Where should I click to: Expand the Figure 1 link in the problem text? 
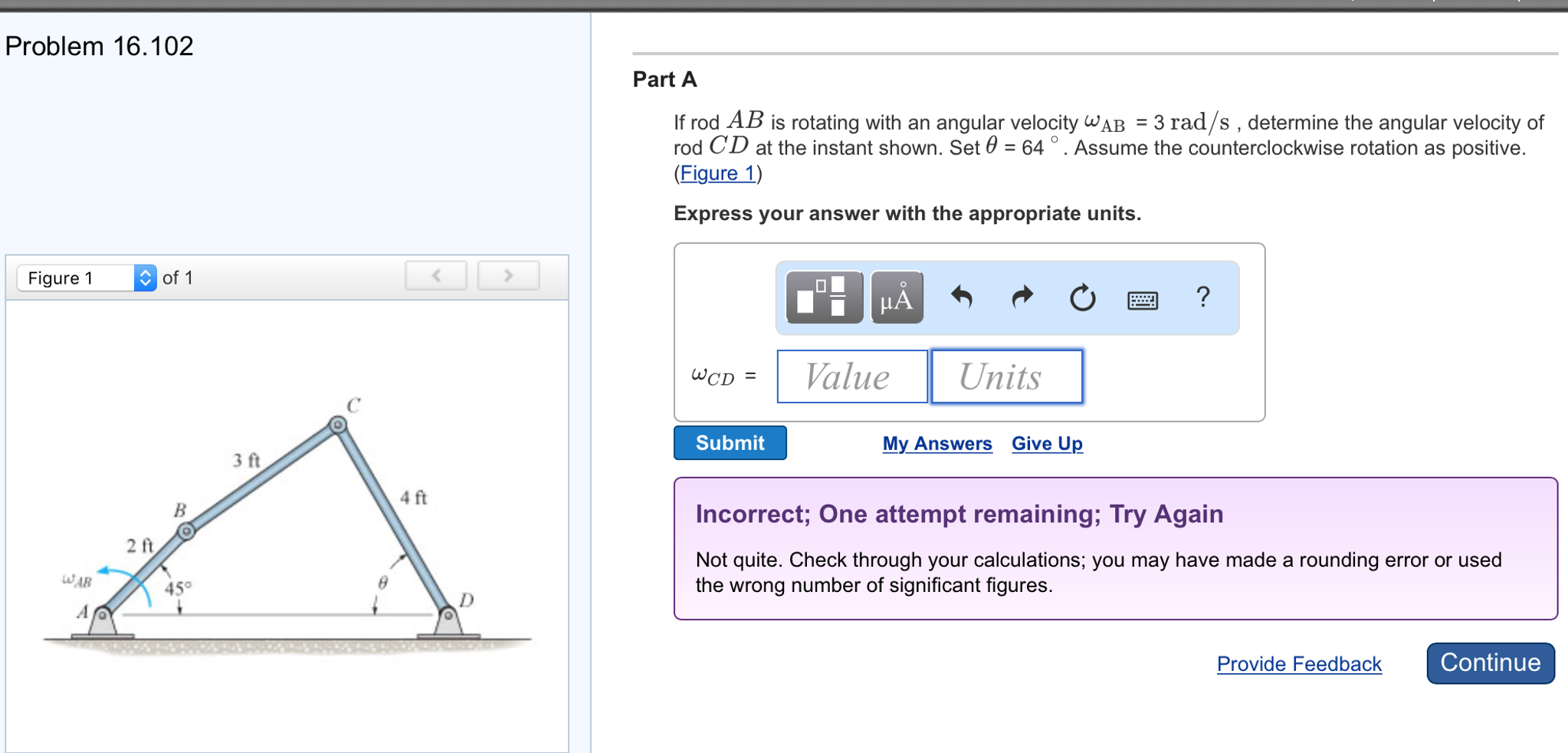pyautogui.click(x=716, y=173)
